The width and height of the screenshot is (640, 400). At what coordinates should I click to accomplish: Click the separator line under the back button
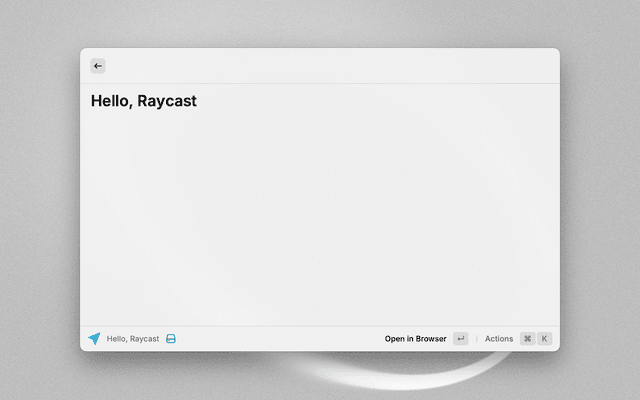click(320, 84)
